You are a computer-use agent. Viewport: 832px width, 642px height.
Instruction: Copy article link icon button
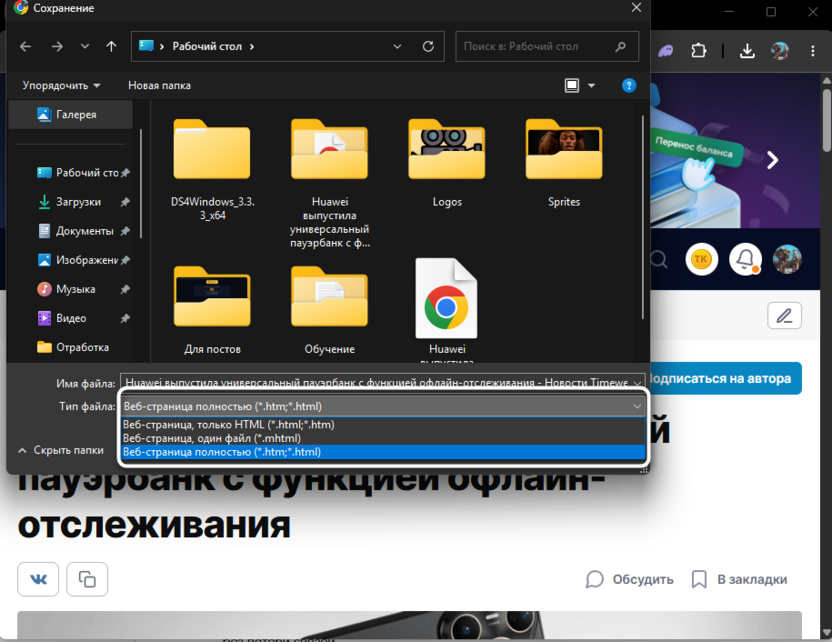(x=87, y=579)
